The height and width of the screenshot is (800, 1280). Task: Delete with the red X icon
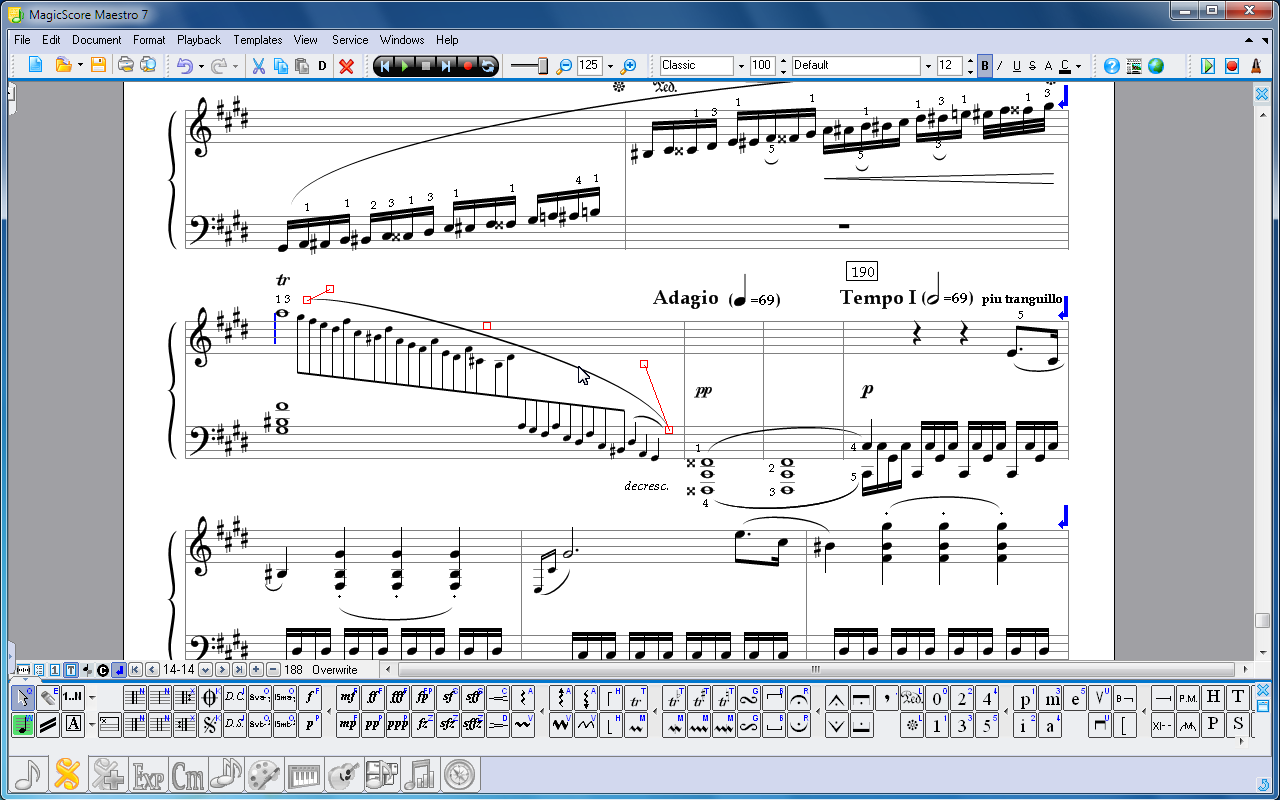tap(347, 66)
